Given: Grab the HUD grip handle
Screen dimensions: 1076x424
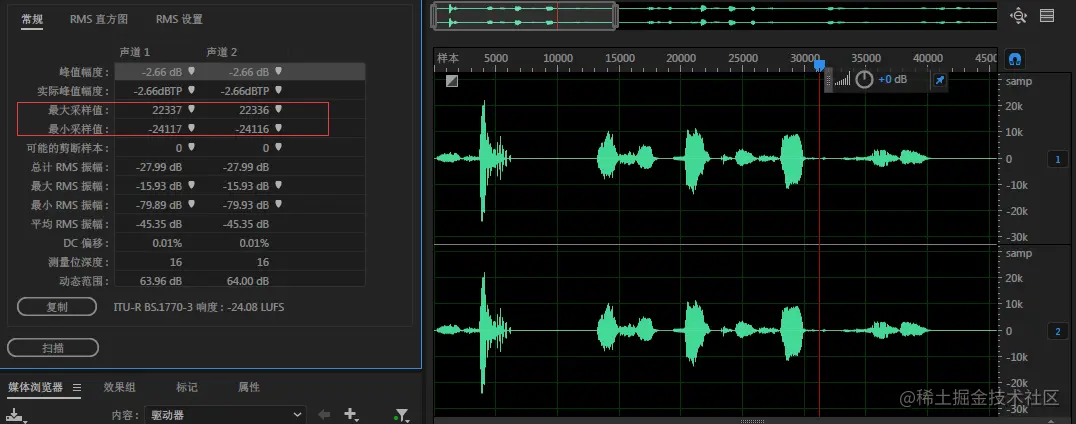Looking at the screenshot, I should (828, 80).
